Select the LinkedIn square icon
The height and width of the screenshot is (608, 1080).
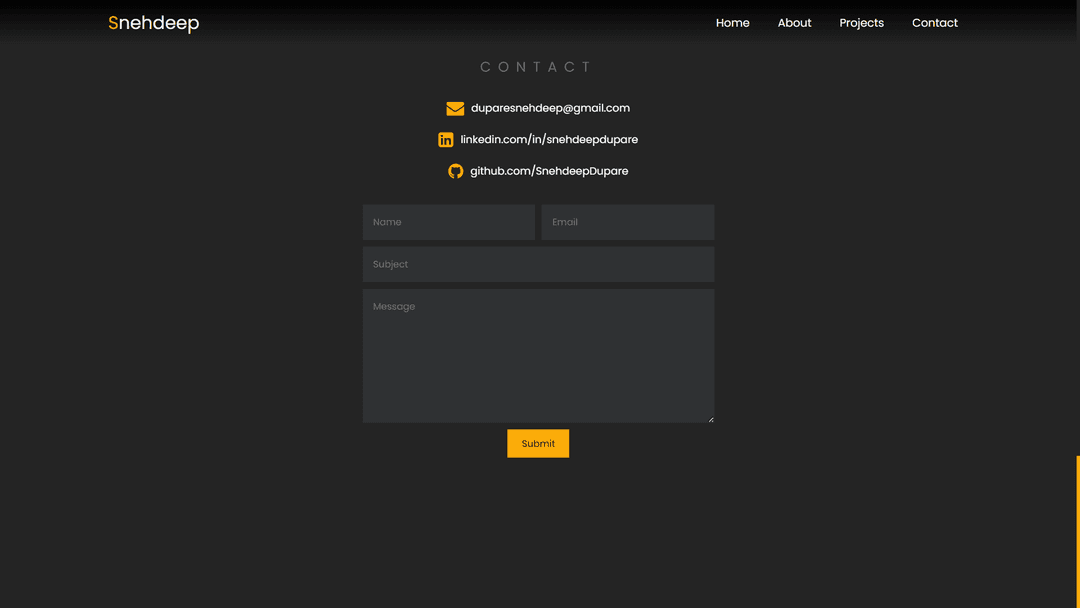click(x=446, y=139)
